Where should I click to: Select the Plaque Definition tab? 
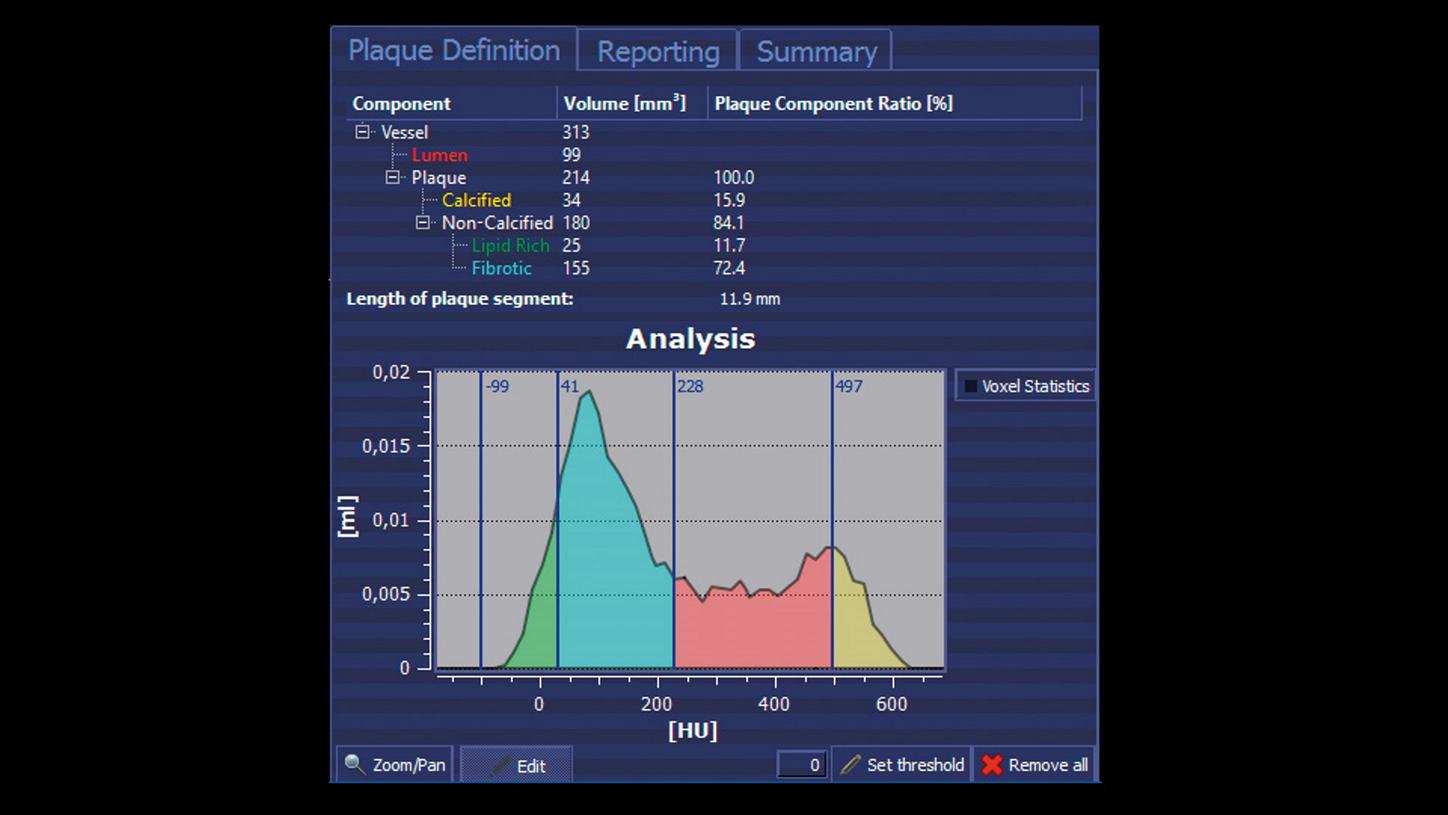click(x=454, y=51)
